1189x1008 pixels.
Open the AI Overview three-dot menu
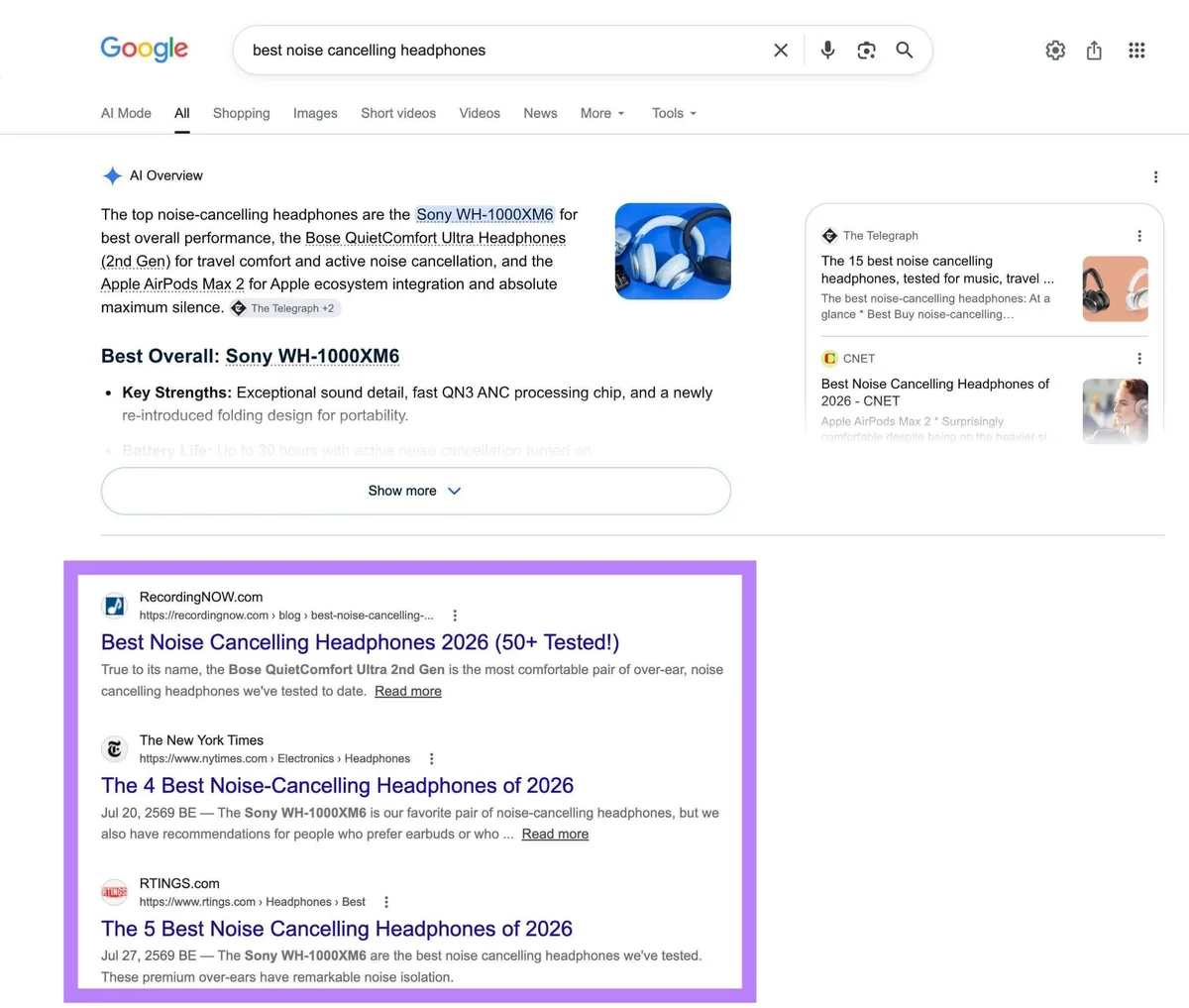click(1155, 176)
